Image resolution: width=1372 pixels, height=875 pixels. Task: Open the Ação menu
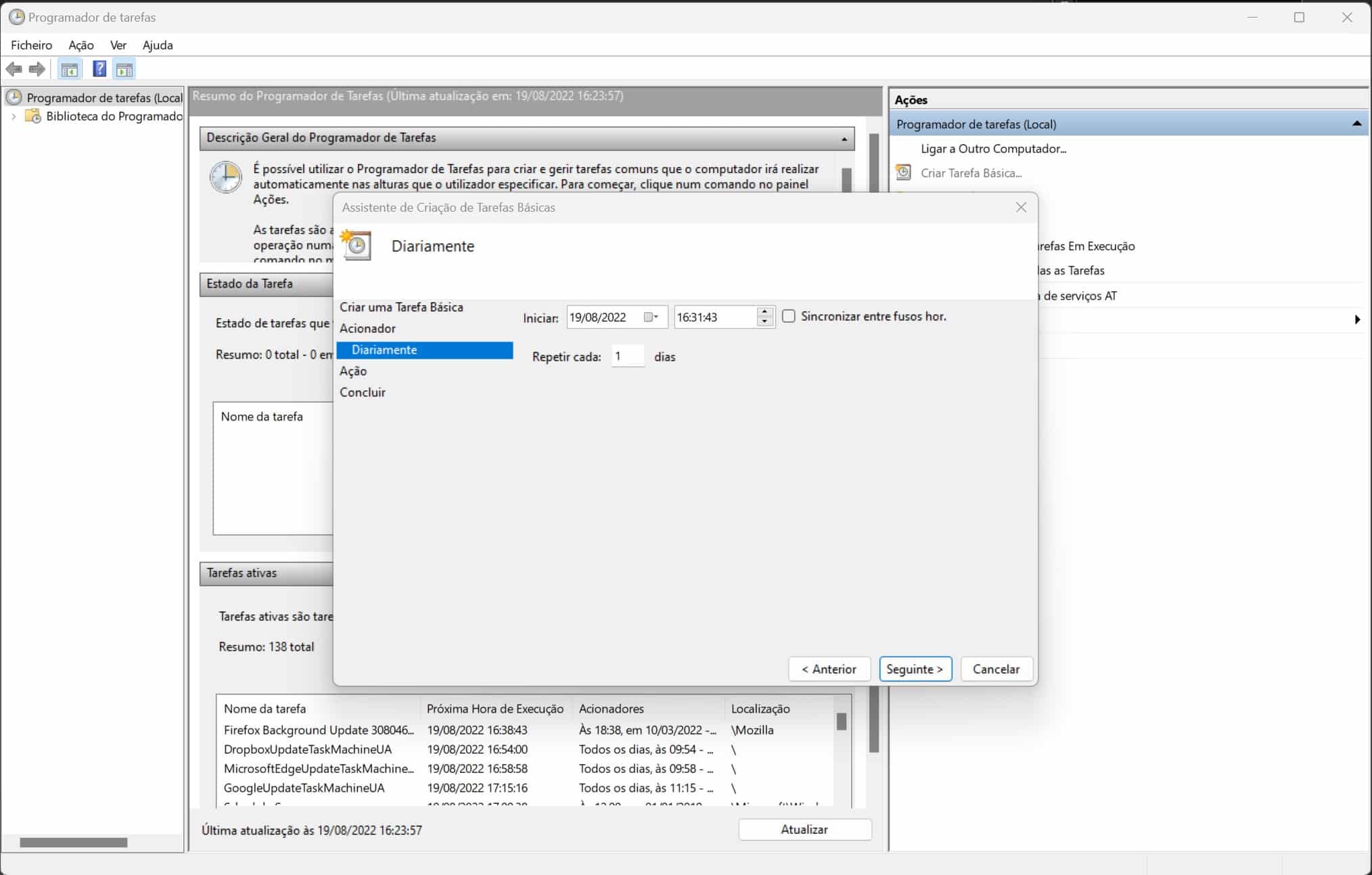[x=81, y=45]
